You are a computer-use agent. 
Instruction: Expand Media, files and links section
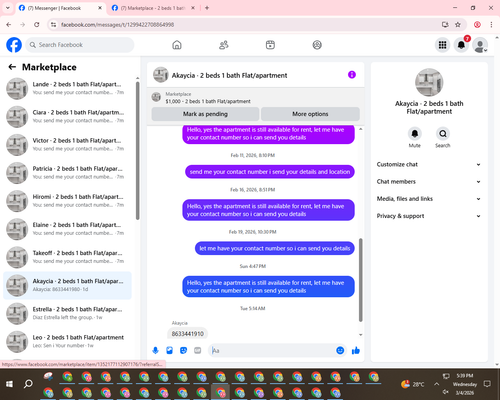click(x=429, y=199)
